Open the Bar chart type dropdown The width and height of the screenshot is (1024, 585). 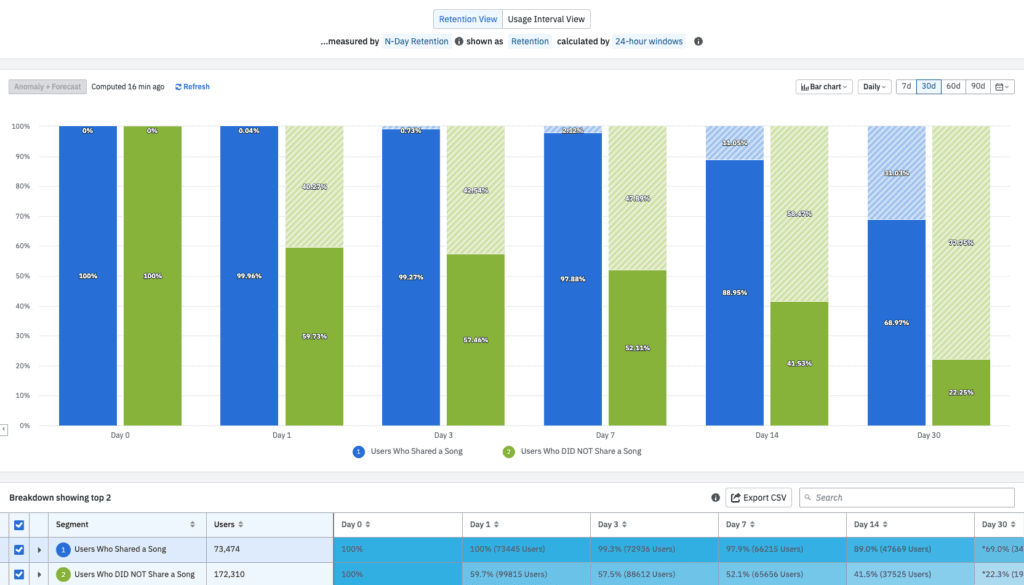(x=824, y=87)
